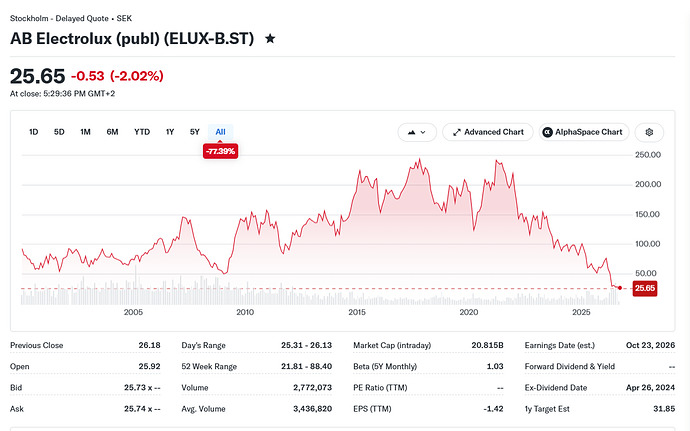The width and height of the screenshot is (690, 431).
Task: Click the 1y Target Est value 31.85
Action: click(664, 409)
